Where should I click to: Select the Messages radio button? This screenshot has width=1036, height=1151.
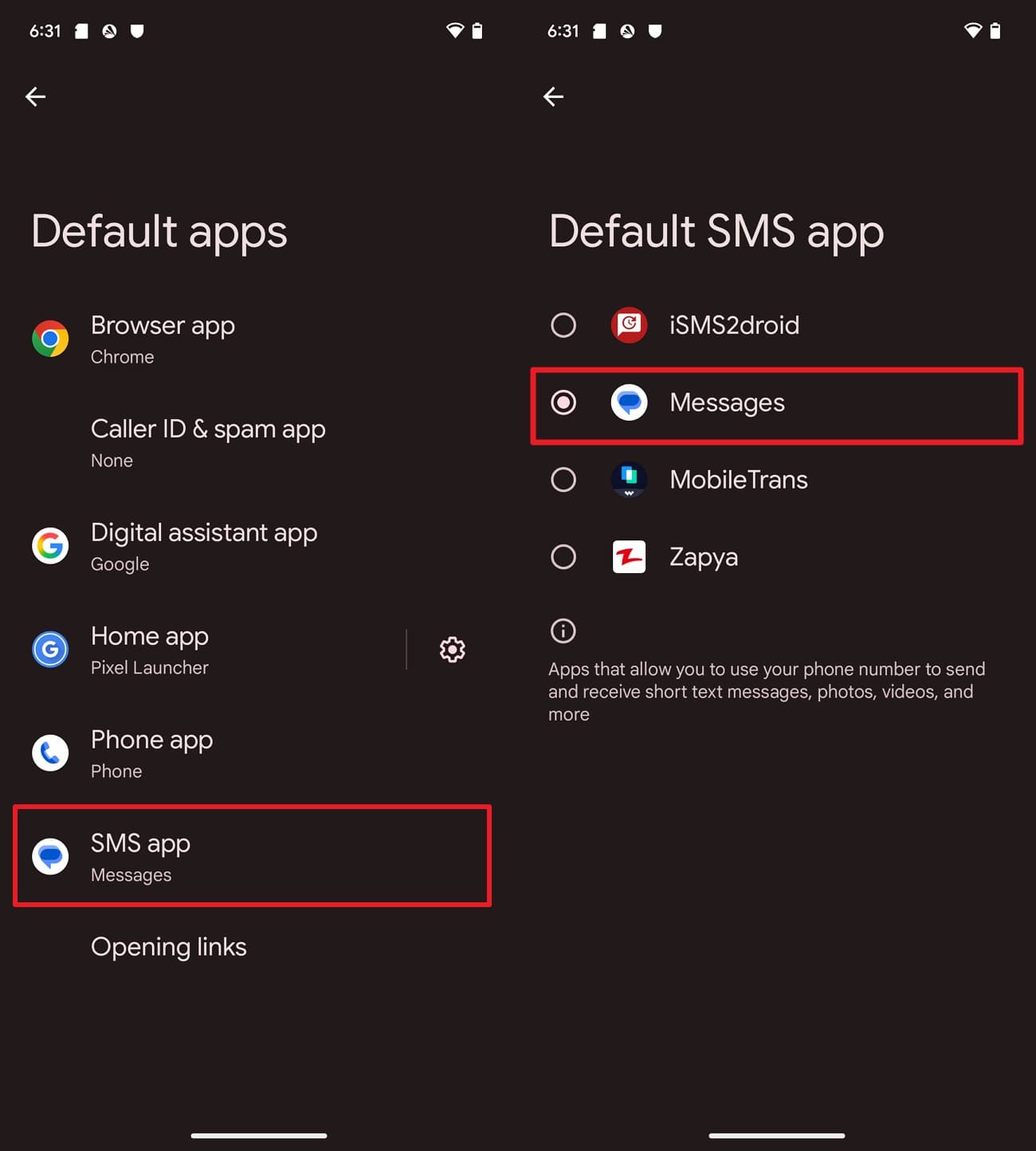pos(563,403)
